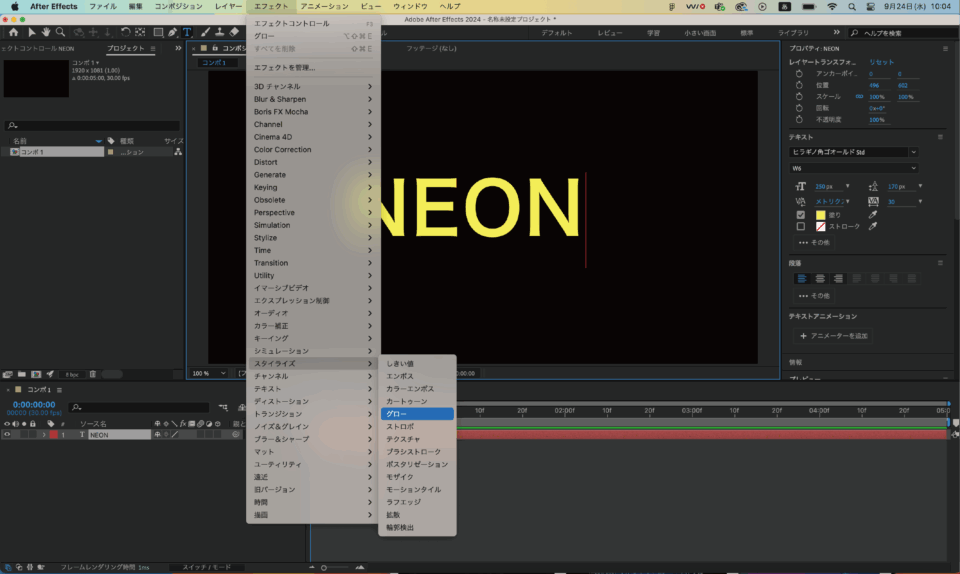Viewport: 960px width, 574px height.
Task: Click the Home icon in toolbar
Action: (13, 32)
